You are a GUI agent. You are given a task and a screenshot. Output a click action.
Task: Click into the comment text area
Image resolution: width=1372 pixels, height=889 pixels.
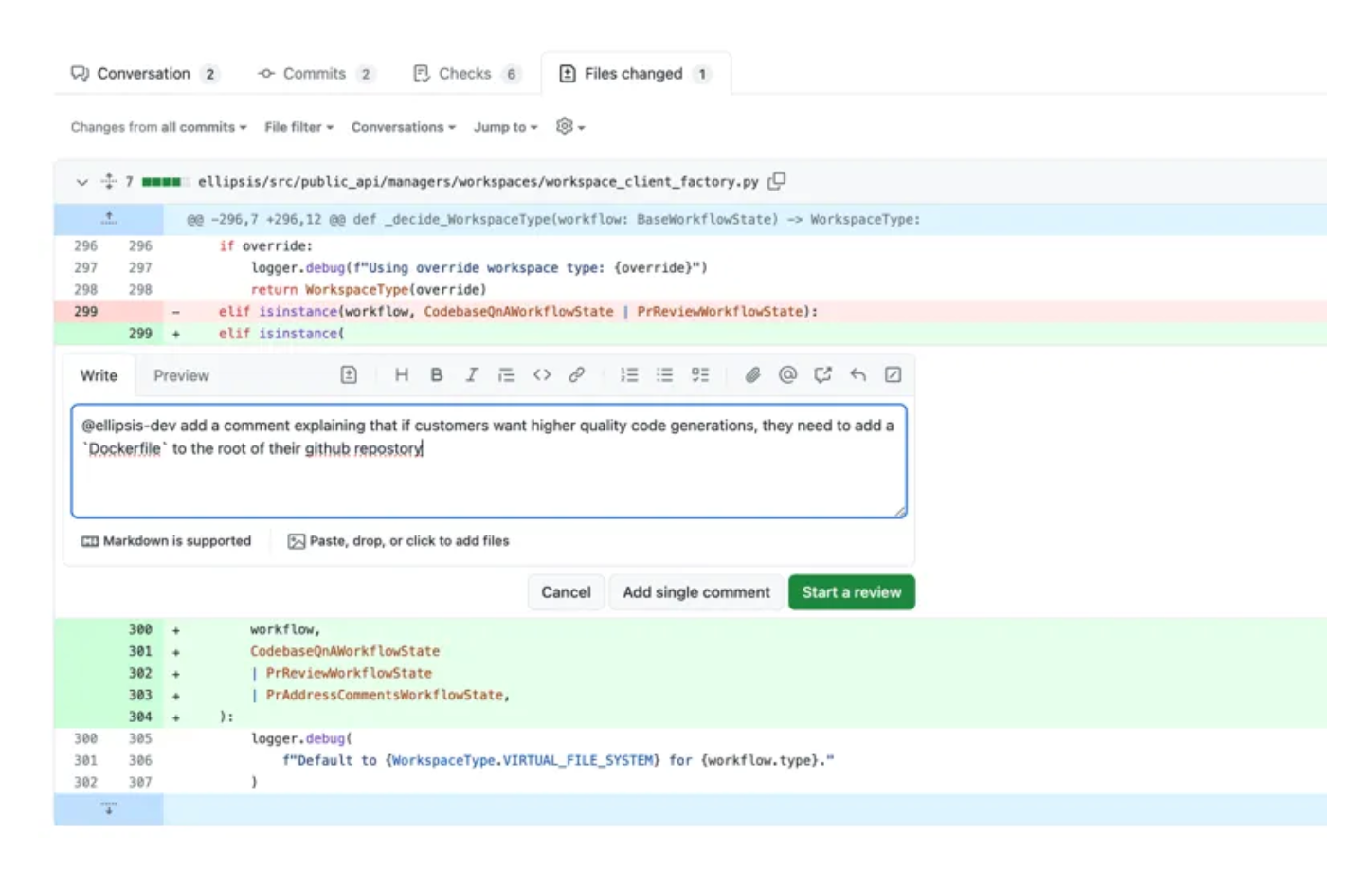pyautogui.click(x=489, y=462)
